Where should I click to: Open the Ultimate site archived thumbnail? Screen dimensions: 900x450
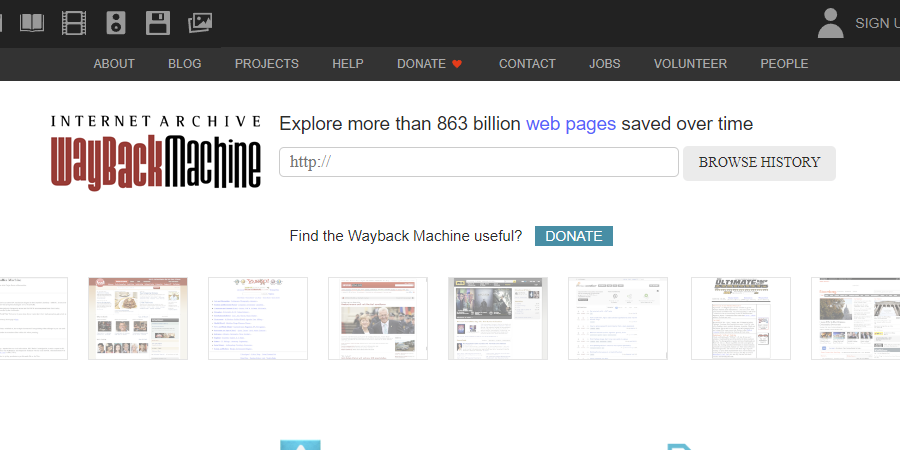click(741, 318)
